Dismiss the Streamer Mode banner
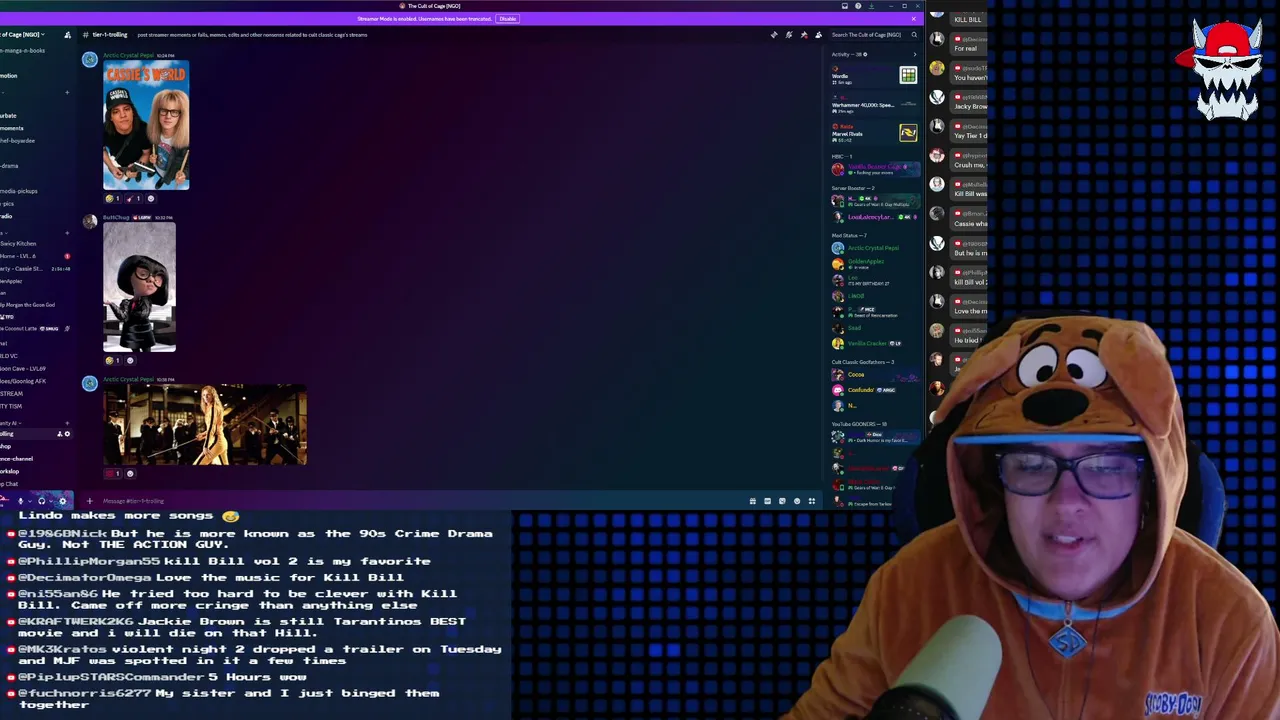1280x720 pixels. pos(913,19)
